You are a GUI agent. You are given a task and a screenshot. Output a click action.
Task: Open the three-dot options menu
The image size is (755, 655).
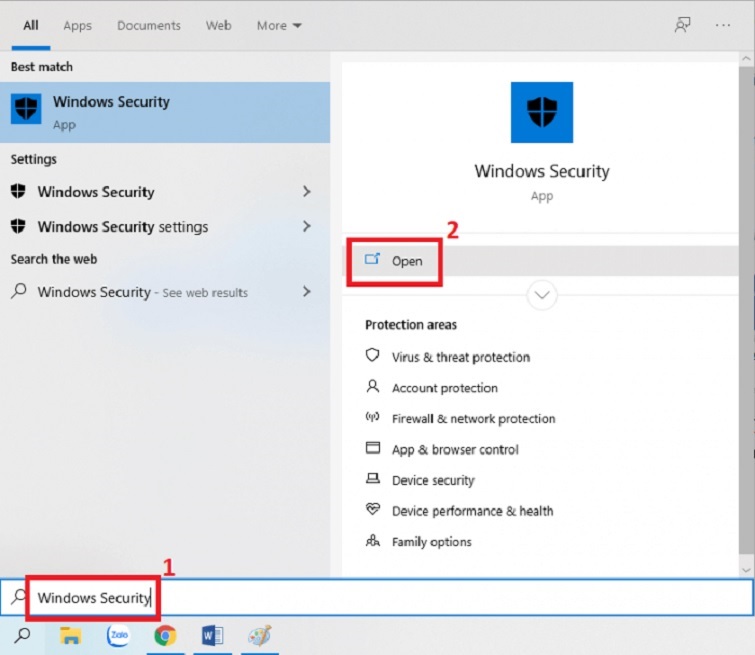[x=723, y=25]
